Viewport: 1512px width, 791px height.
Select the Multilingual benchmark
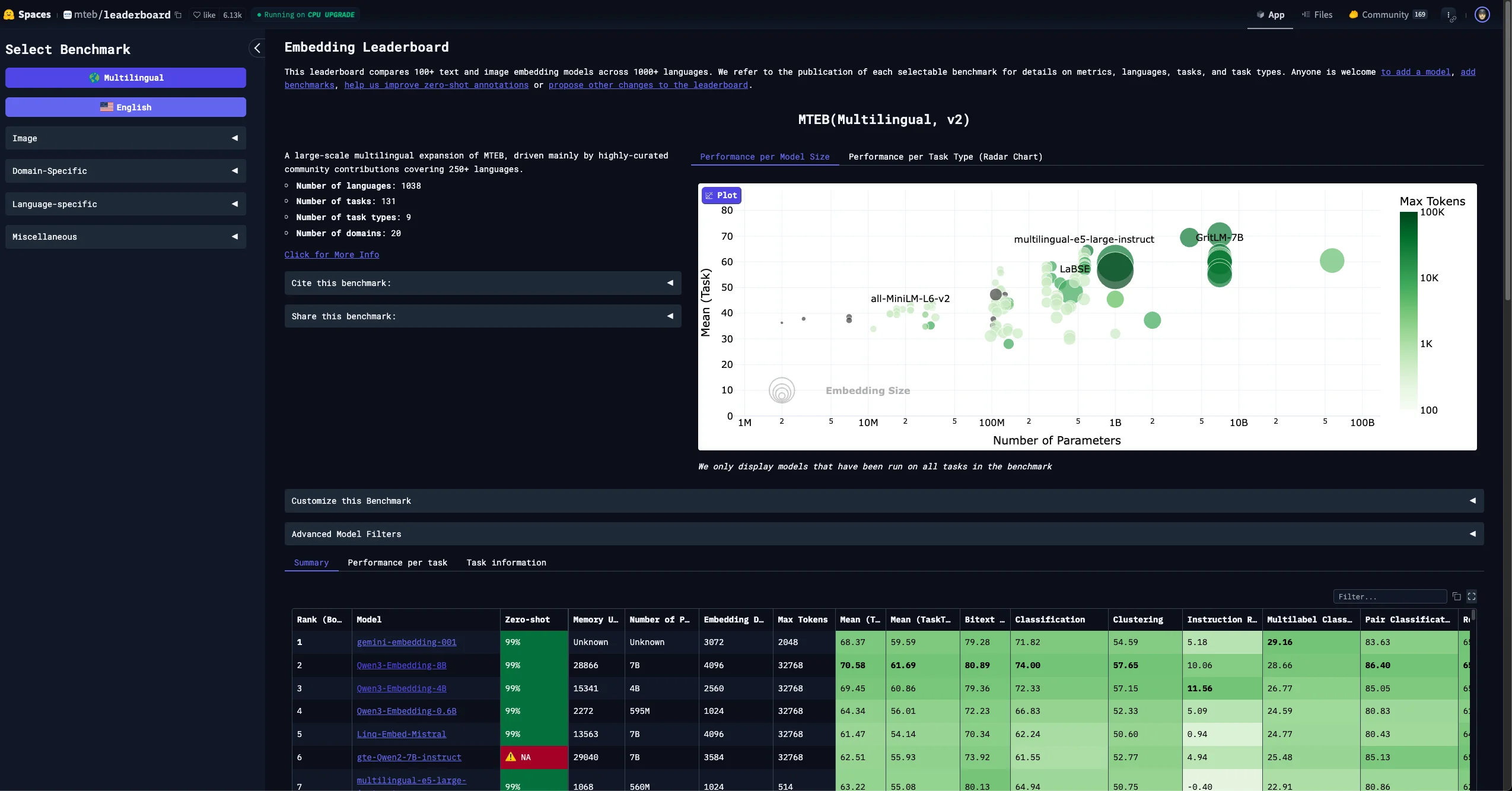point(126,78)
